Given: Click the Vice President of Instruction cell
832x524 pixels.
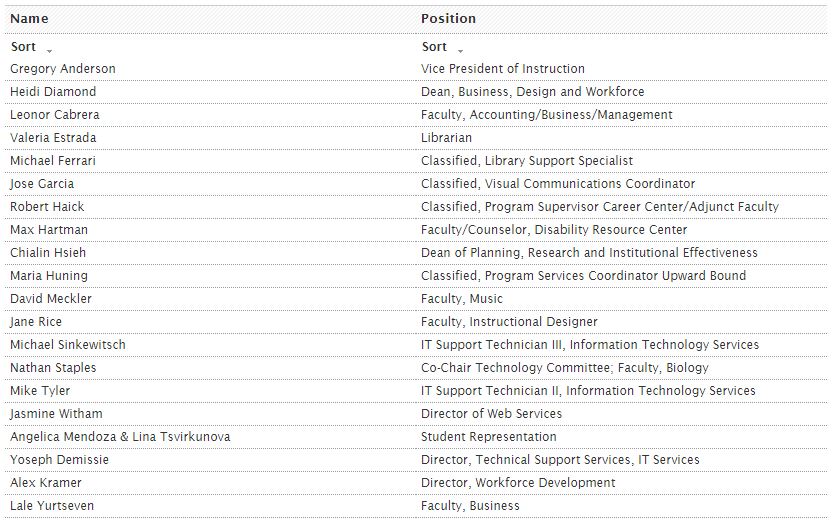Looking at the screenshot, I should [x=503, y=69].
